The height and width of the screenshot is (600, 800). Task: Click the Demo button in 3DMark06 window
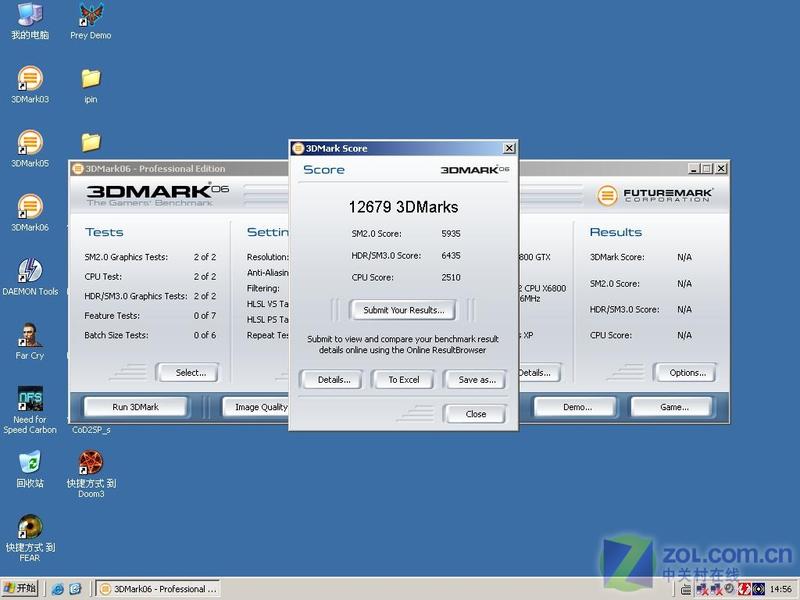coord(577,407)
